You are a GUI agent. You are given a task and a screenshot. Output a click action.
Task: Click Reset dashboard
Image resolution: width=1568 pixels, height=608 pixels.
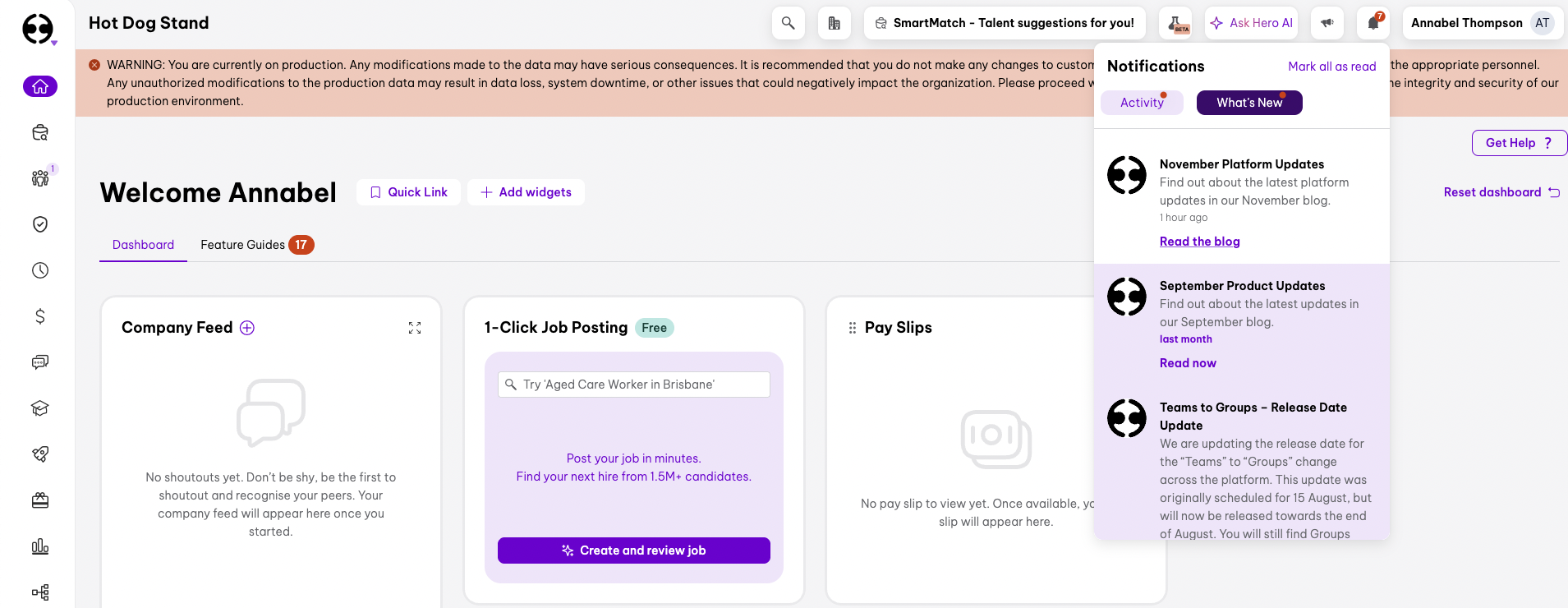[1501, 192]
